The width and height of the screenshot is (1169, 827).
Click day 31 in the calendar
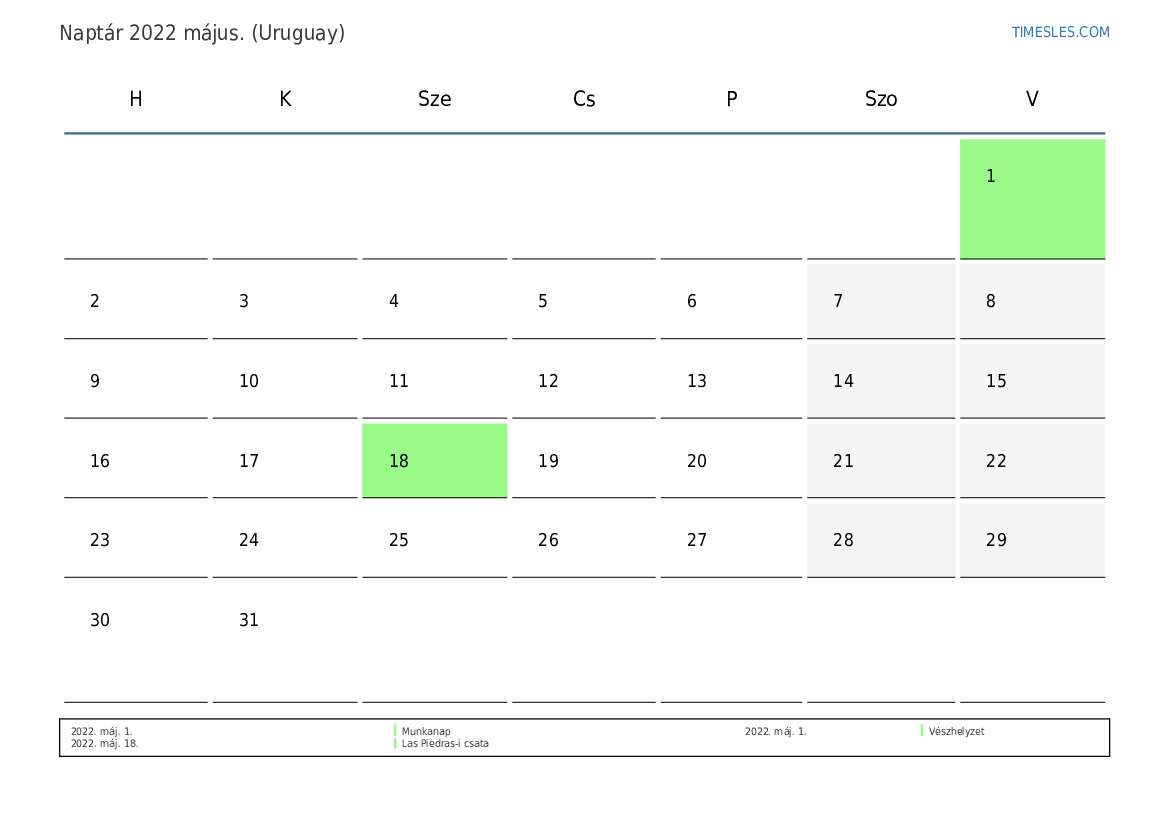(285, 642)
